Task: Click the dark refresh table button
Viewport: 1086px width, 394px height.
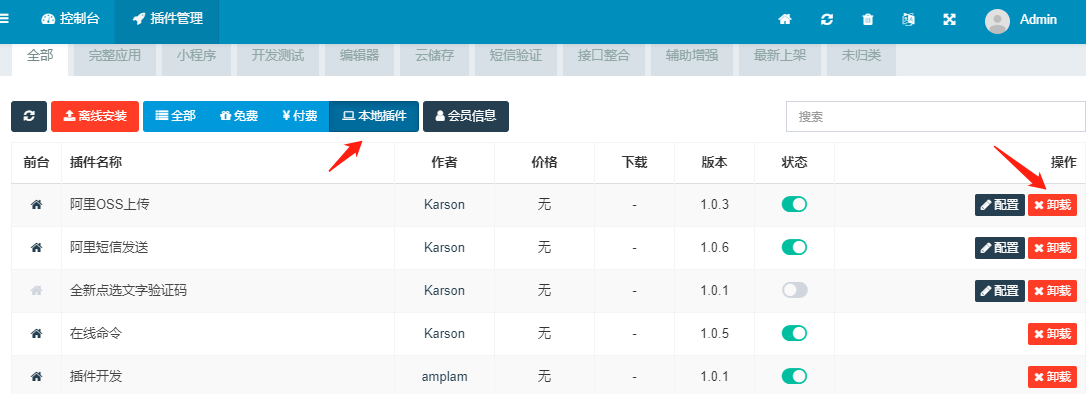Action: pyautogui.click(x=29, y=116)
